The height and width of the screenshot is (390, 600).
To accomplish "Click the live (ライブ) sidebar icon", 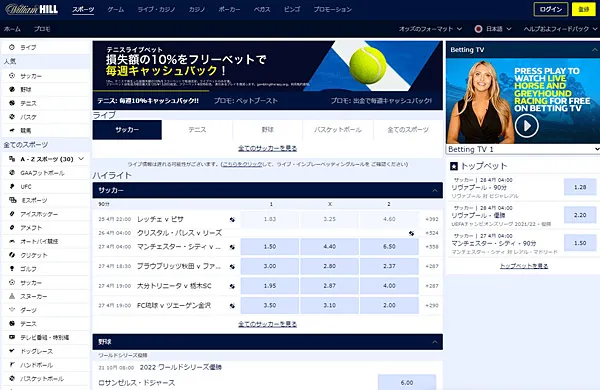I will click(12, 47).
